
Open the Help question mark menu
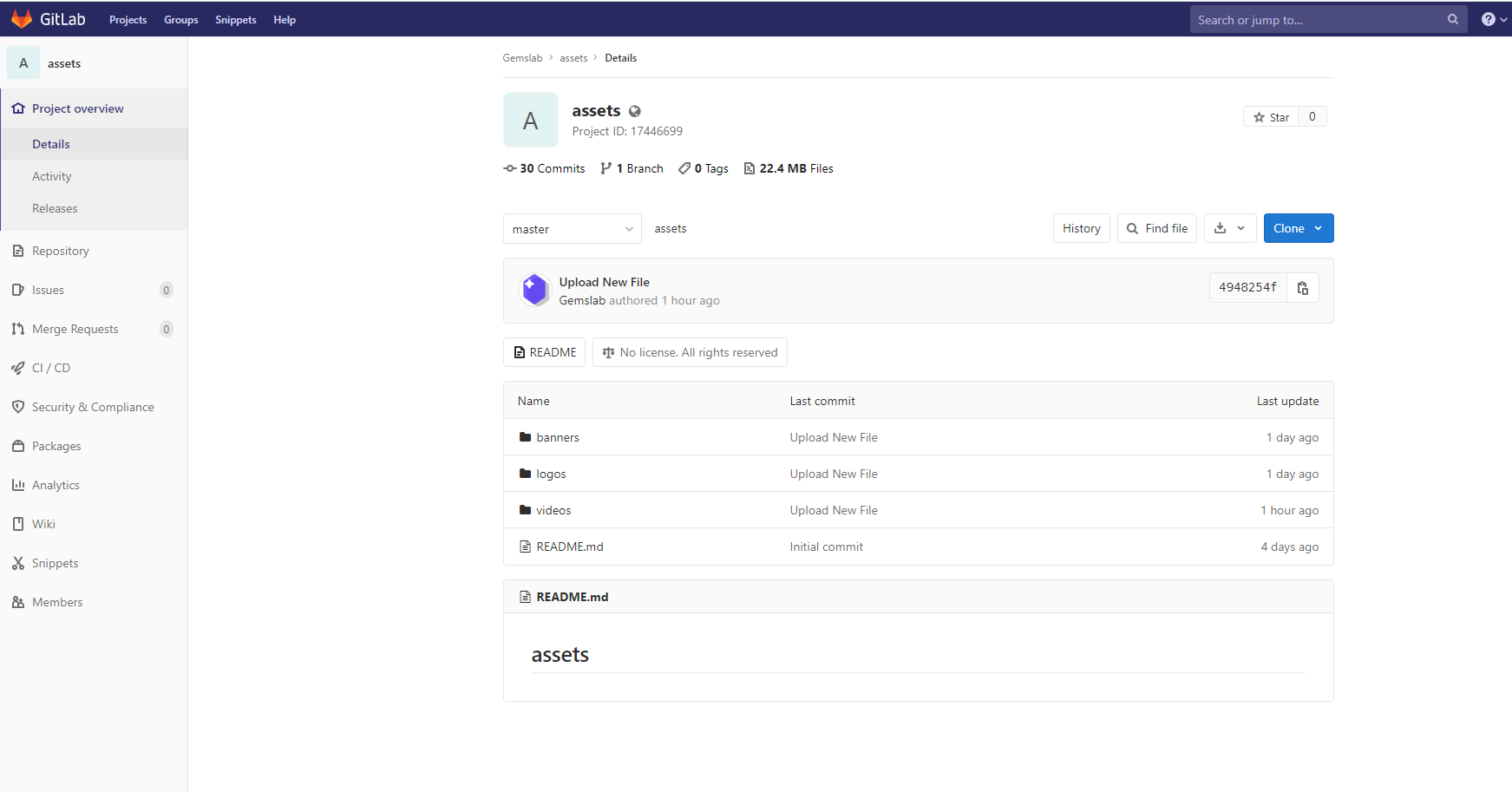(1492, 20)
